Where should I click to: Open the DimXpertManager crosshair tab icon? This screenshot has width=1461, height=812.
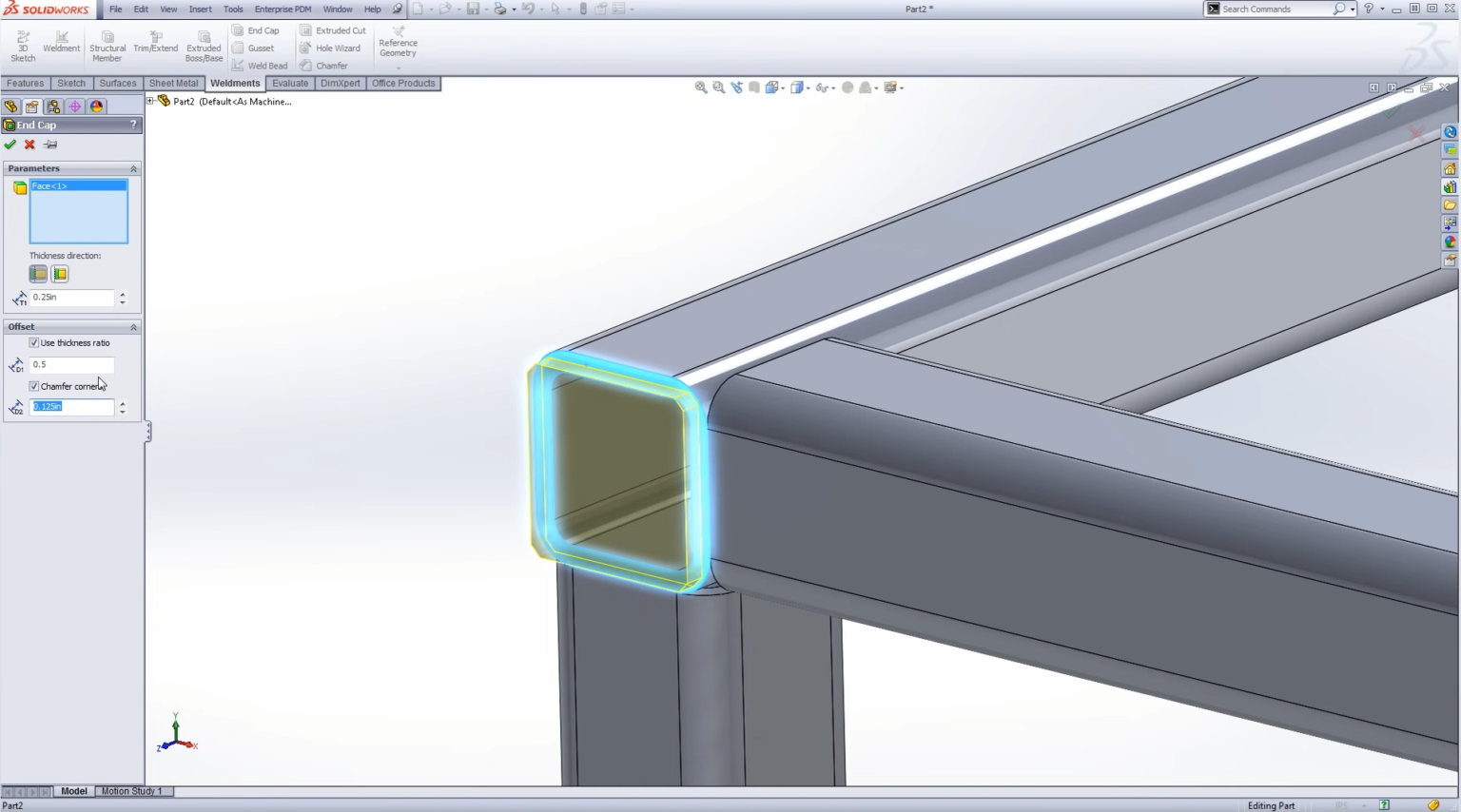click(x=74, y=106)
